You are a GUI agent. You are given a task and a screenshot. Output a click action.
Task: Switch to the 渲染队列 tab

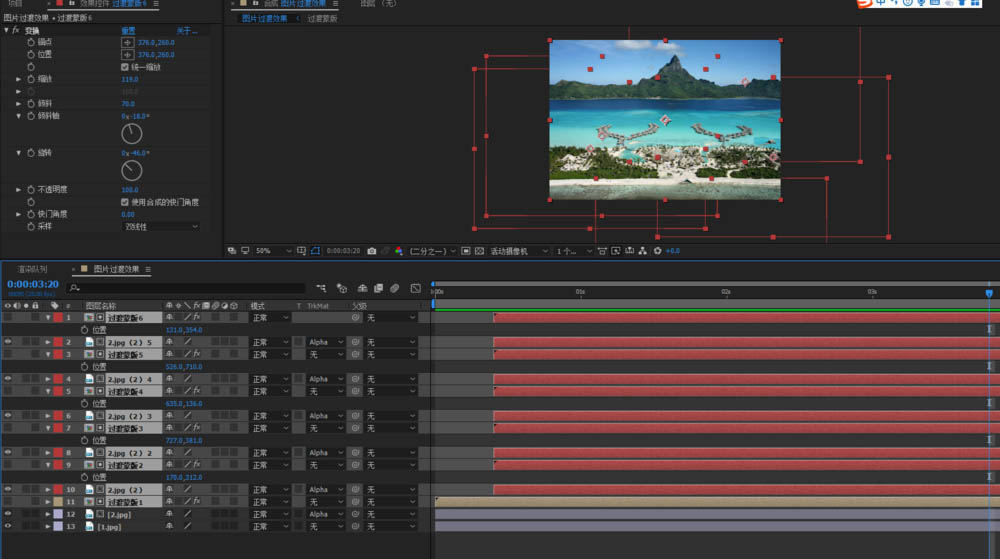[x=32, y=269]
